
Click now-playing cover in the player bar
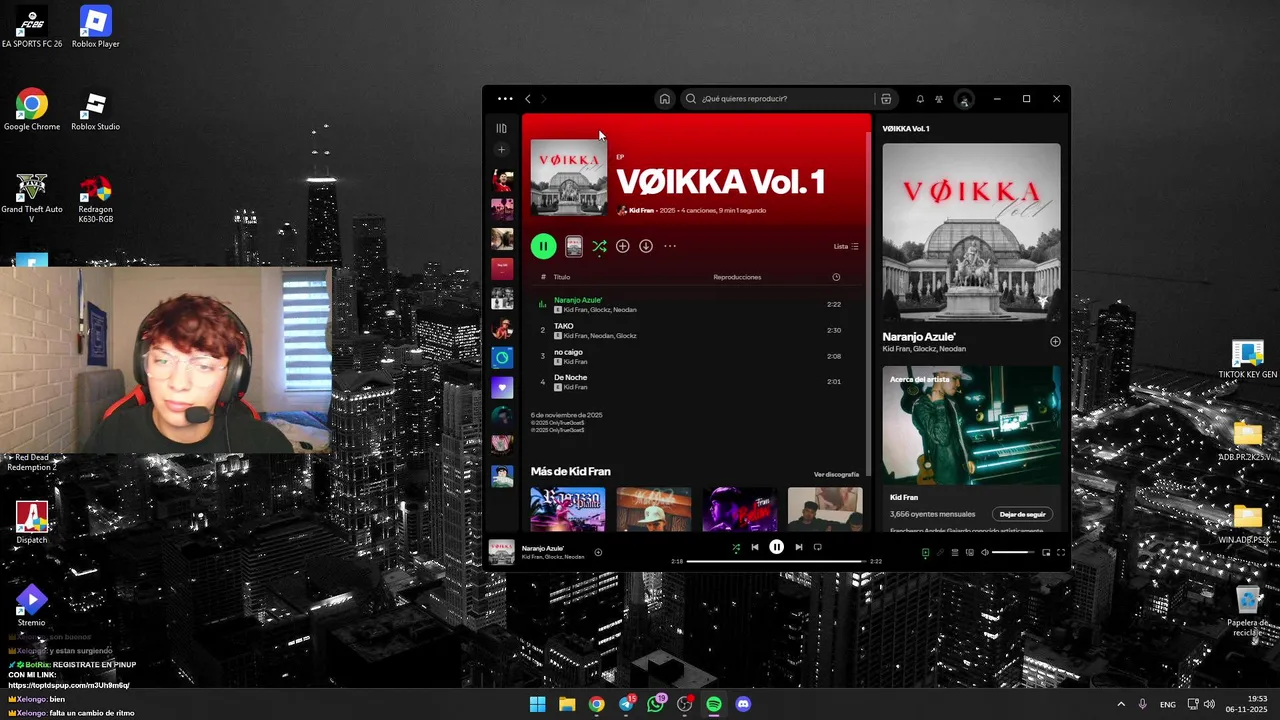click(x=501, y=552)
